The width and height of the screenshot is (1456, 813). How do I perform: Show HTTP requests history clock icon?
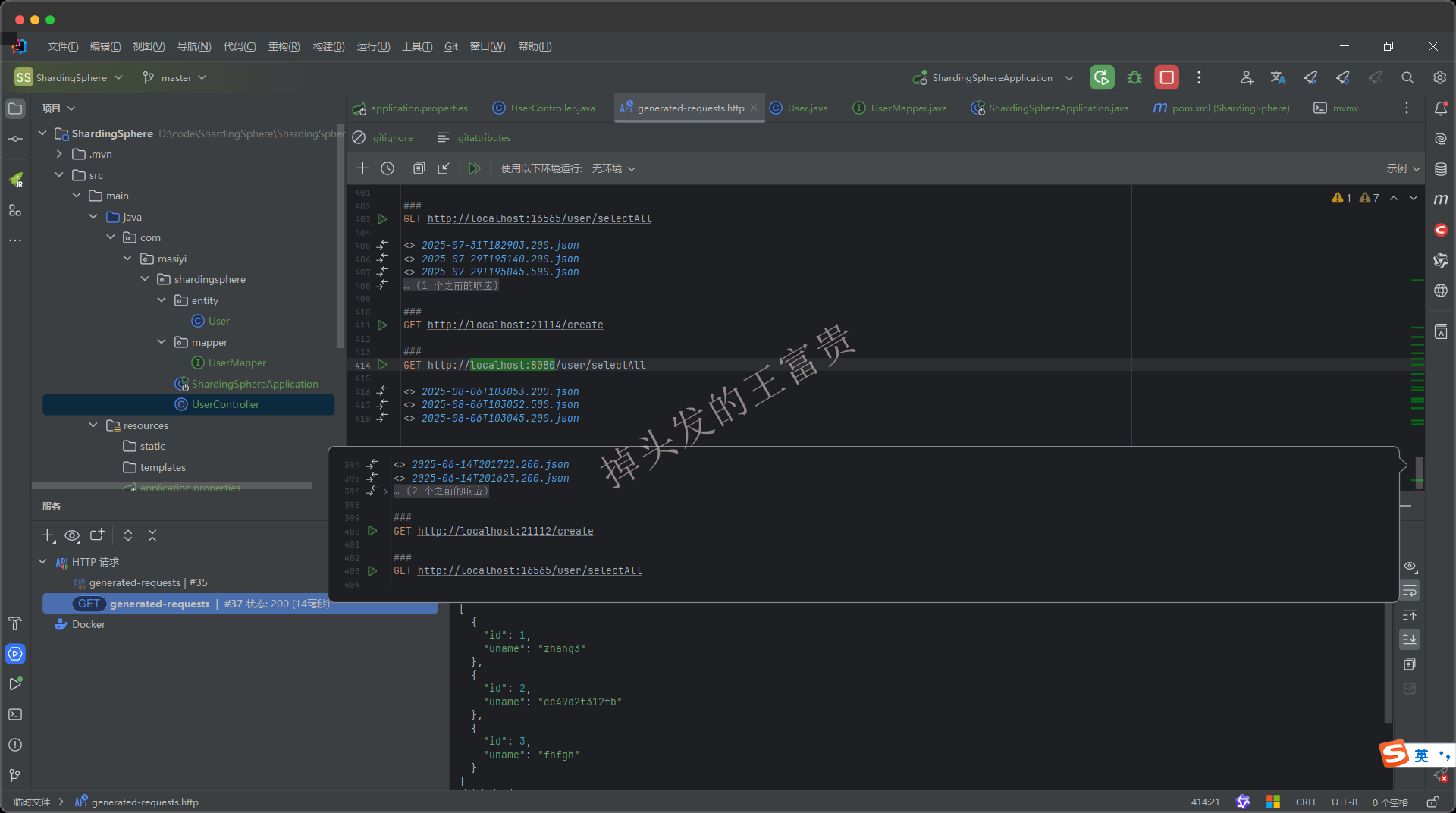pyautogui.click(x=388, y=168)
